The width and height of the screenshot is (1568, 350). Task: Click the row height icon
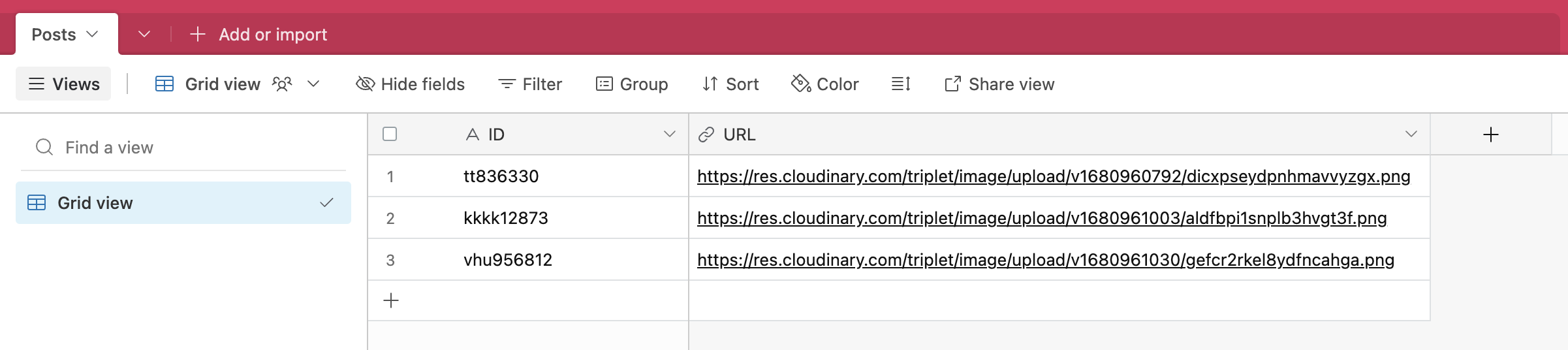point(901,84)
